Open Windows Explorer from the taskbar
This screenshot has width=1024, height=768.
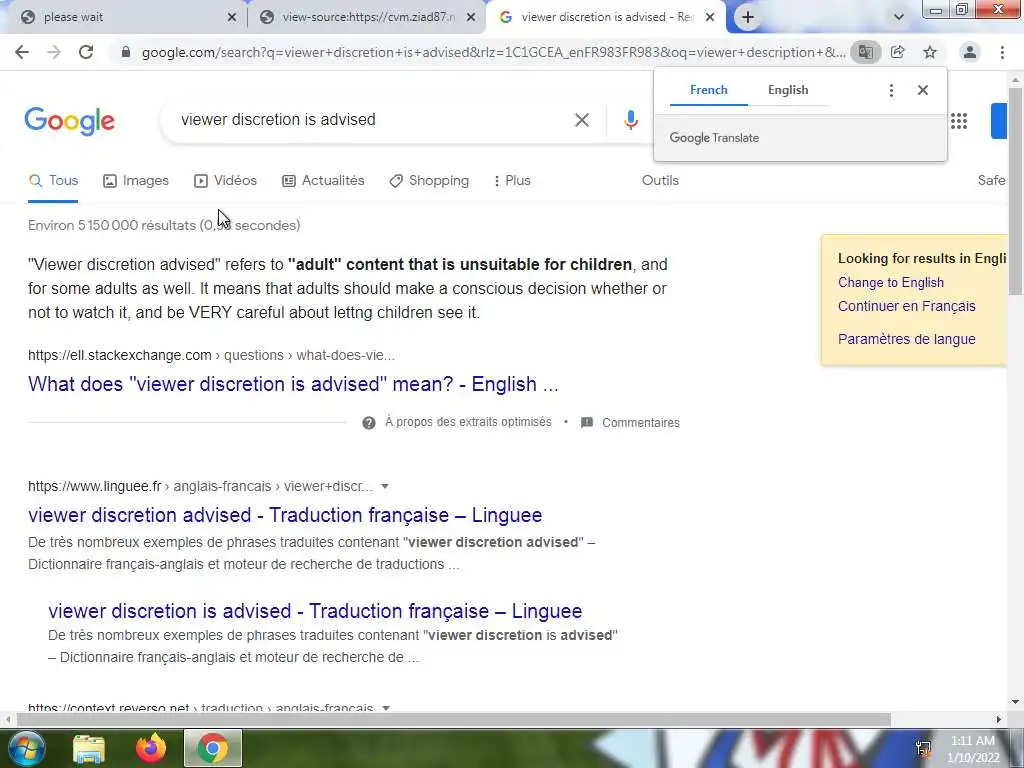click(89, 748)
